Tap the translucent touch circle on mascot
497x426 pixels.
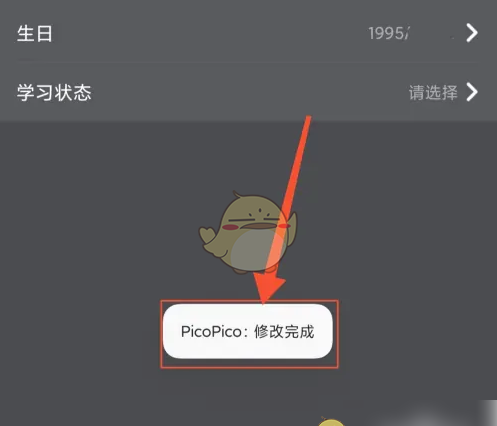pos(257,249)
